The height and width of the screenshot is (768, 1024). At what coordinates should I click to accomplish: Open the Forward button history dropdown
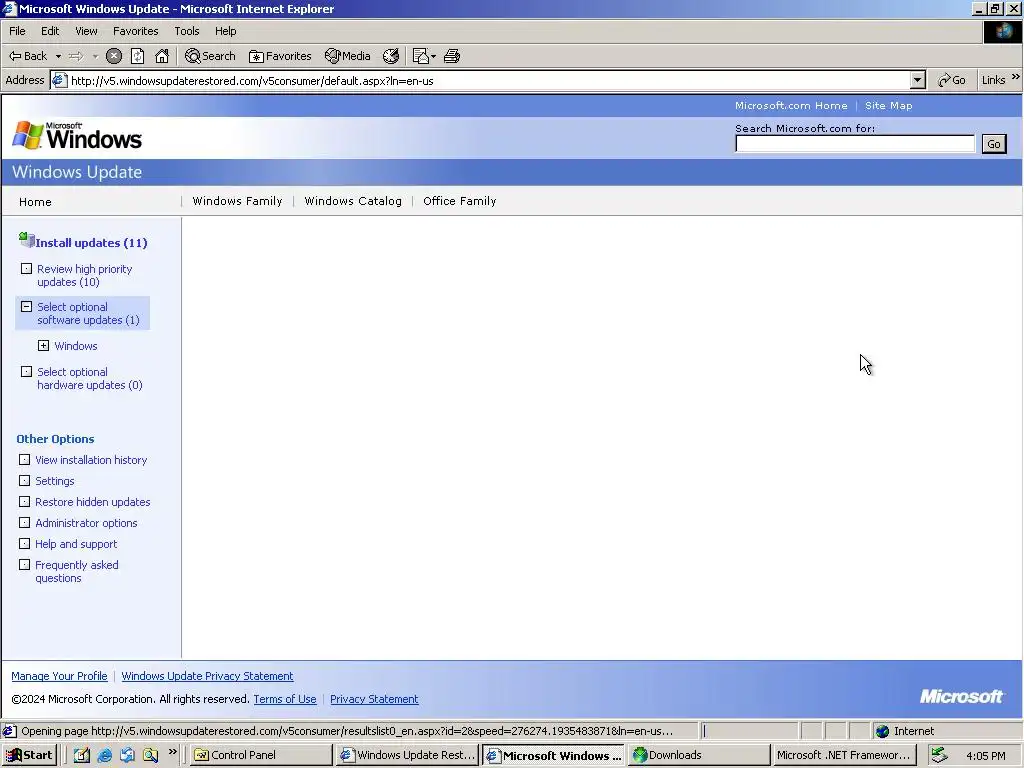tap(95, 57)
